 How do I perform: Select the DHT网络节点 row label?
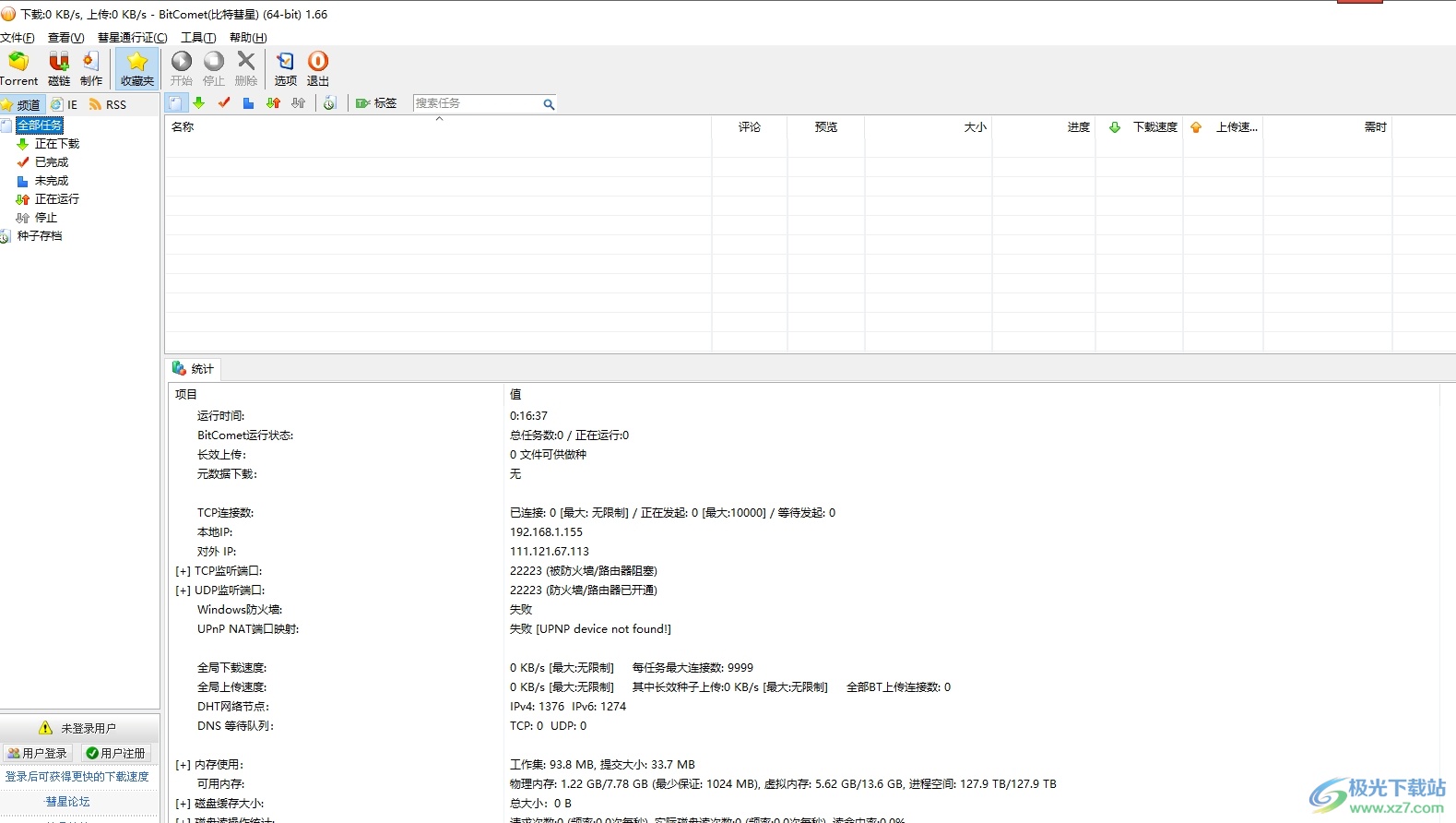(x=233, y=707)
